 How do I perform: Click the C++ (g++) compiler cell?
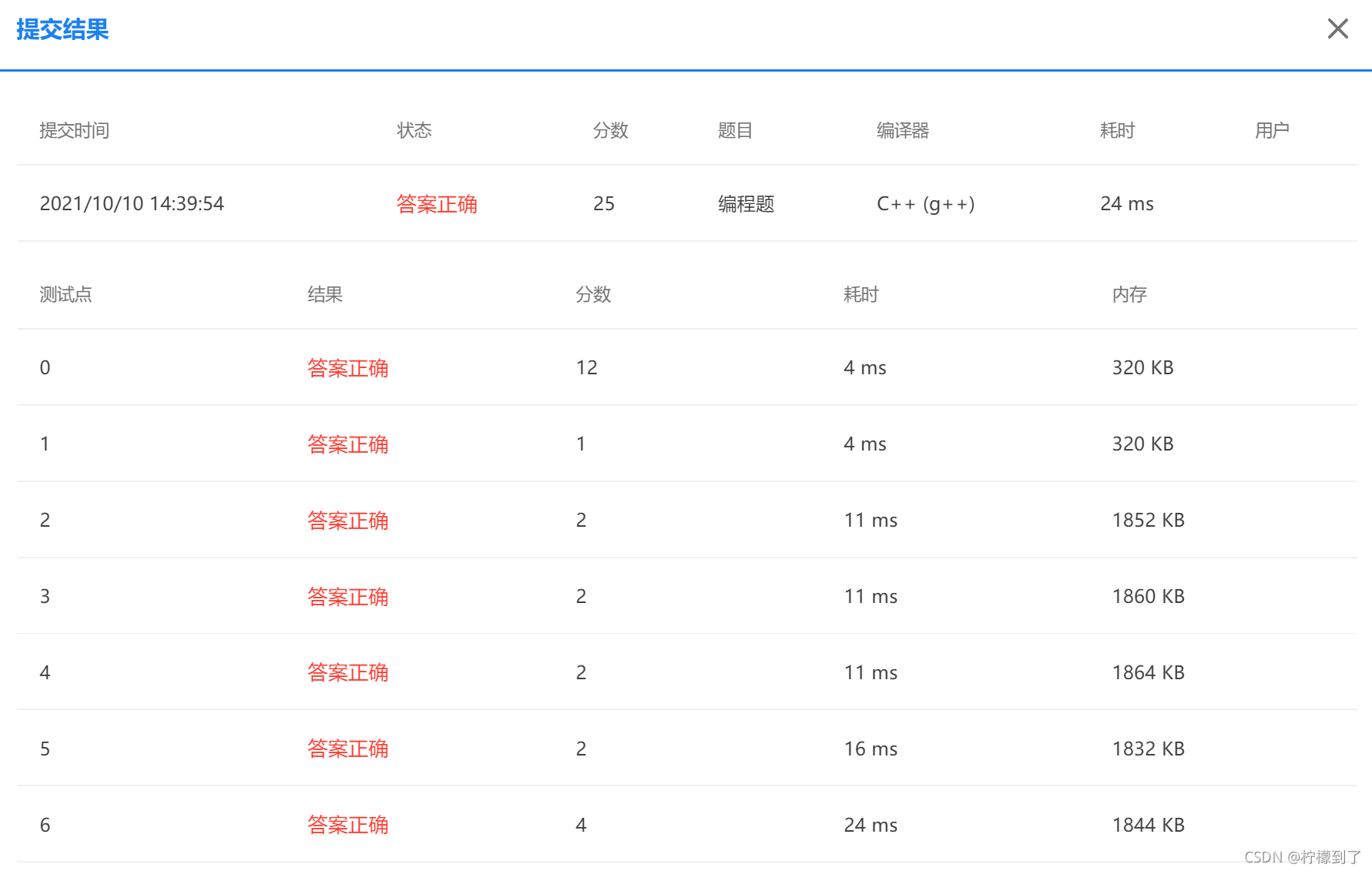click(x=926, y=204)
